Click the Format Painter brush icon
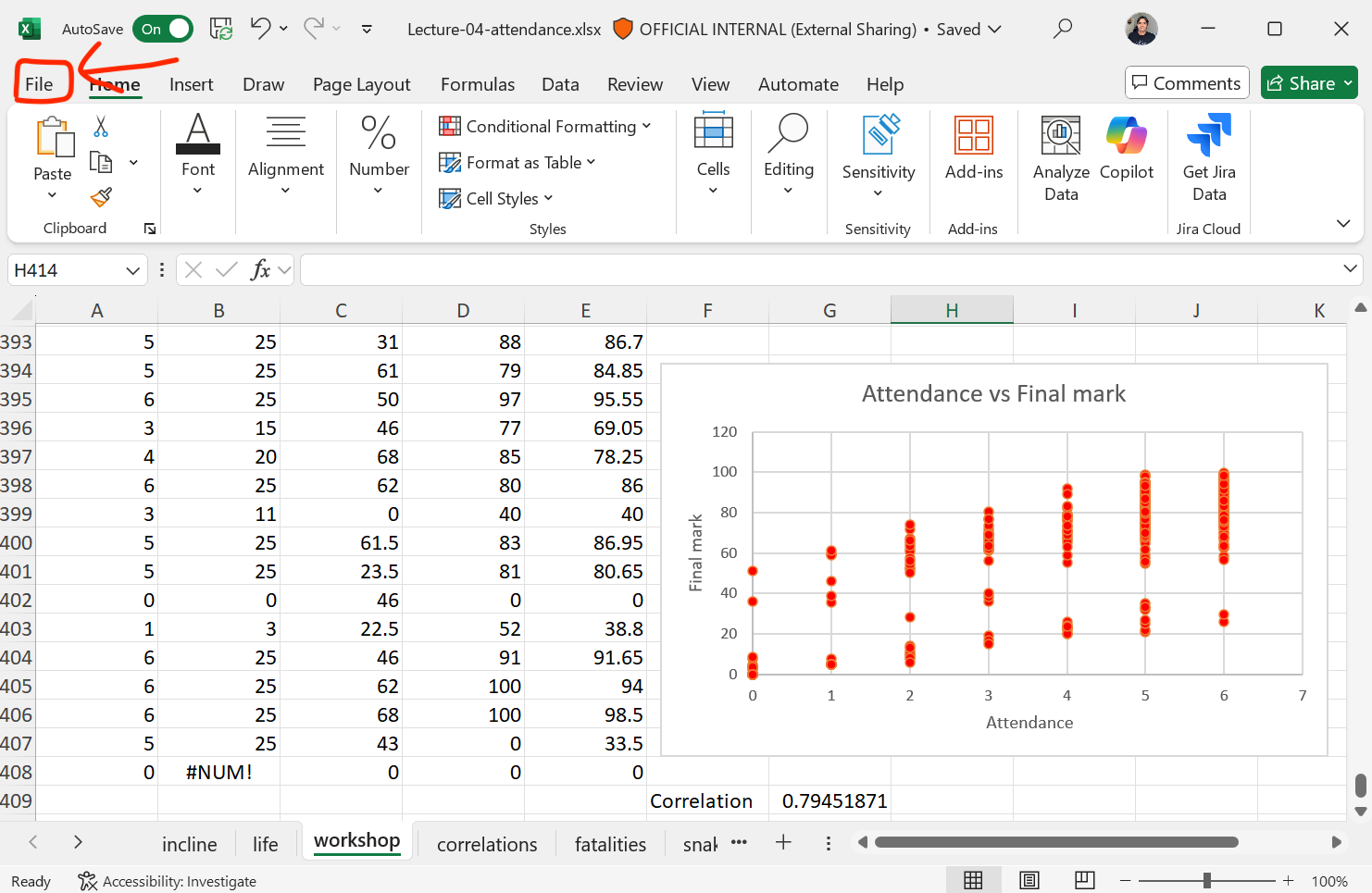This screenshot has width=1372, height=893. pyautogui.click(x=101, y=197)
